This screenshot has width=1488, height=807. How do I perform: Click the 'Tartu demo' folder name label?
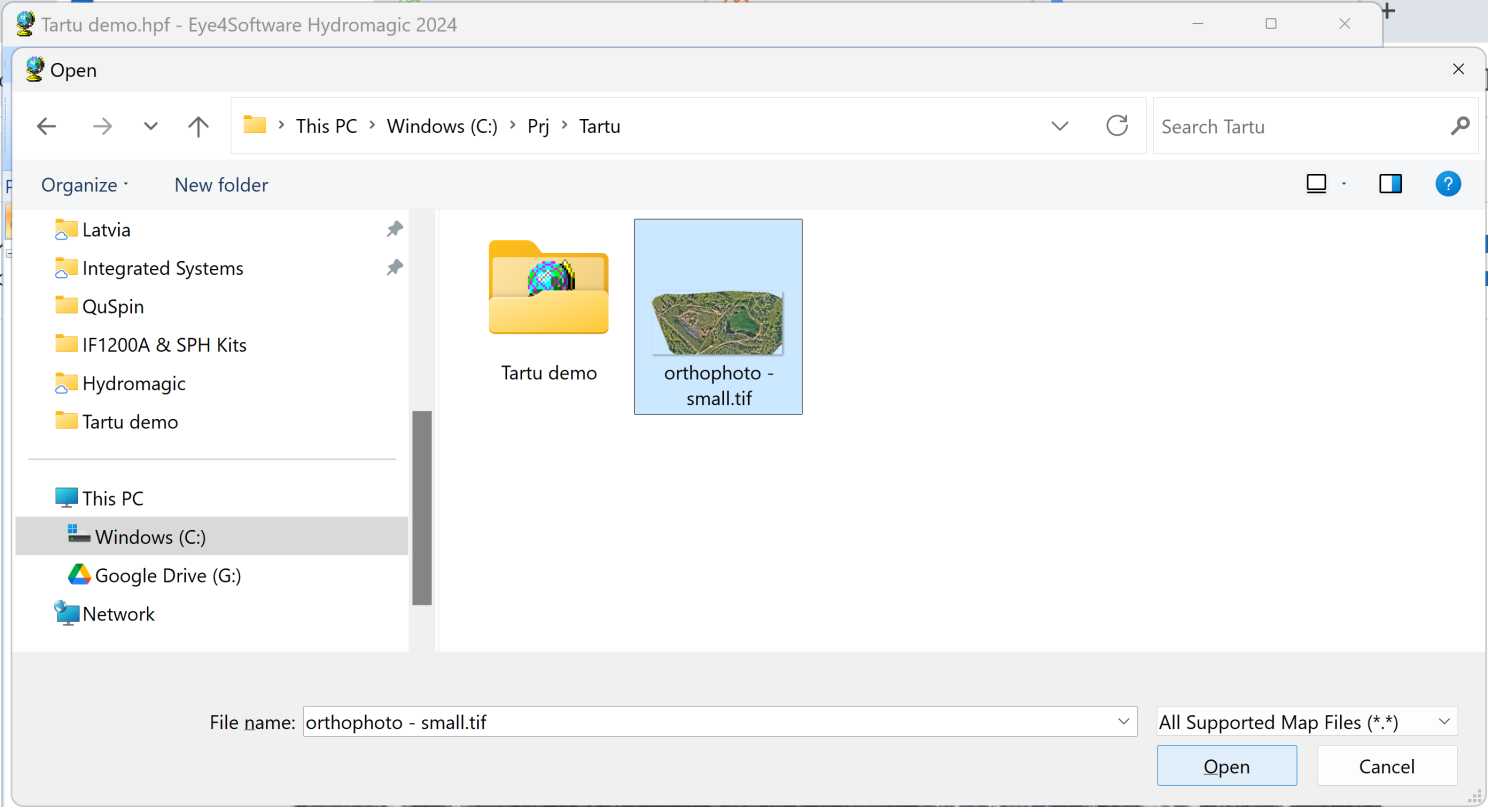549,373
